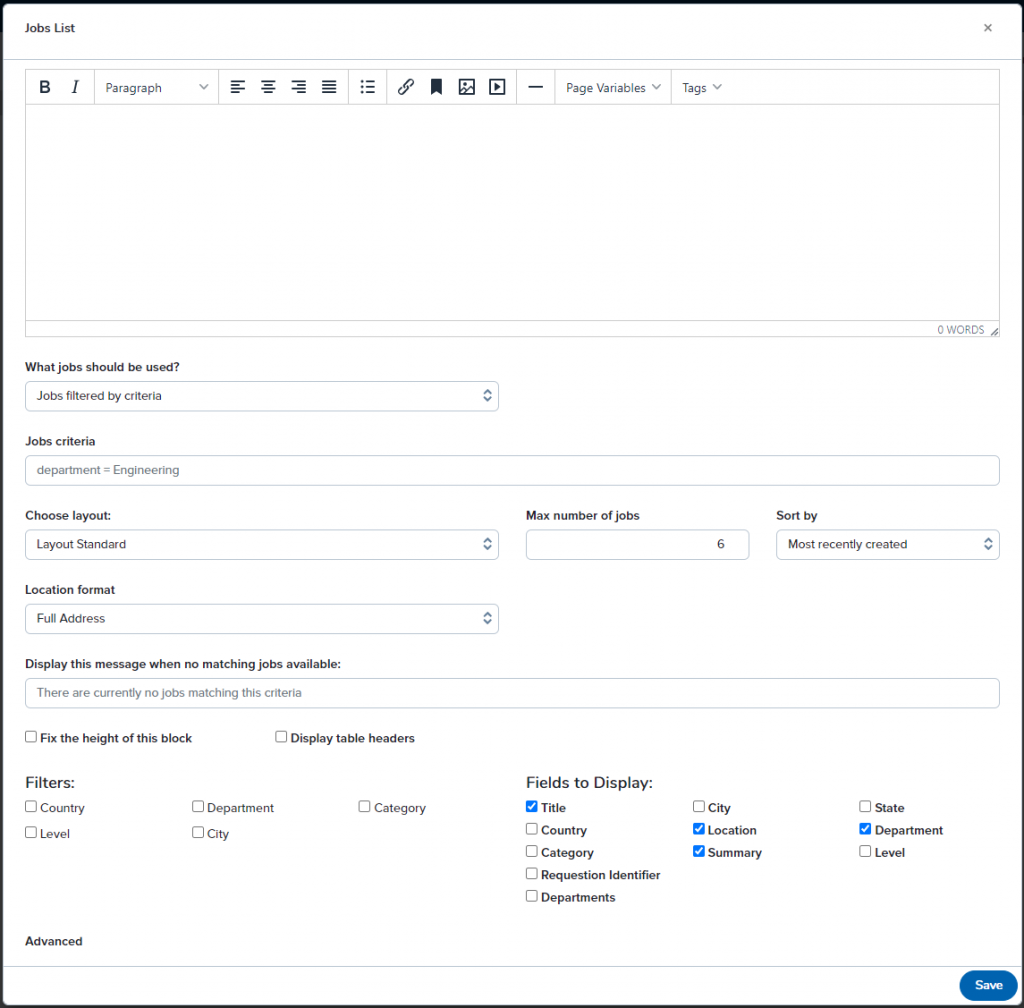
Task: Insert a hyperlink using link icon
Action: click(406, 88)
